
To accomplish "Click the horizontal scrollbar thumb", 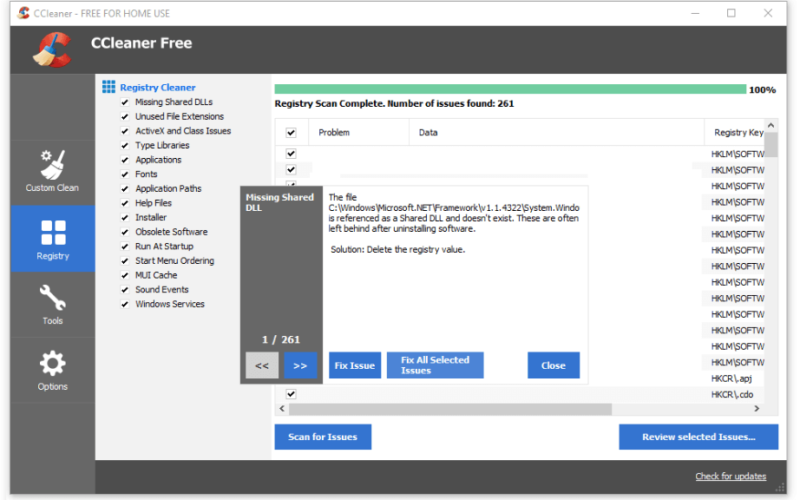I will click(450, 409).
